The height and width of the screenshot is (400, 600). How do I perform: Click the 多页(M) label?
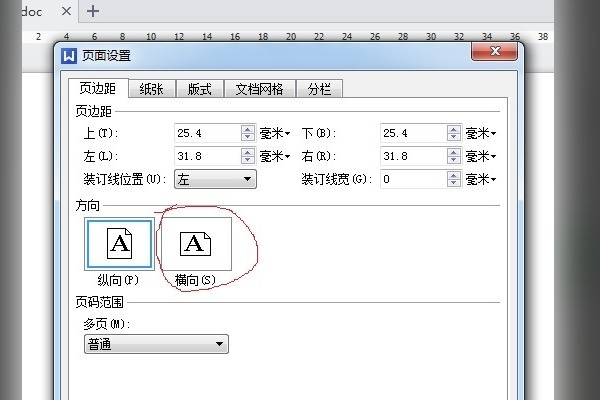107,325
